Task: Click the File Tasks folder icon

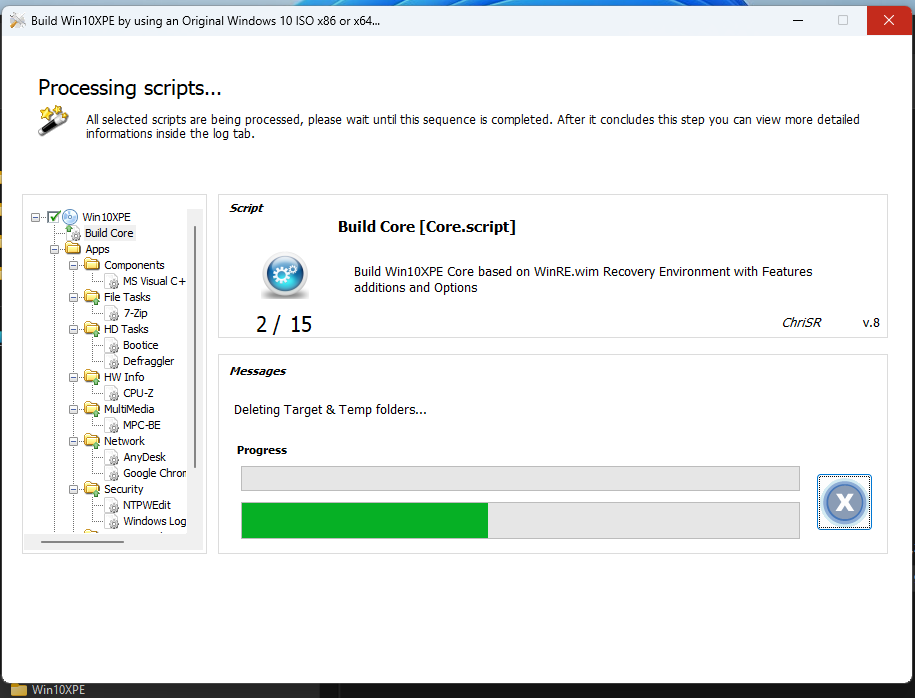Action: [92, 297]
